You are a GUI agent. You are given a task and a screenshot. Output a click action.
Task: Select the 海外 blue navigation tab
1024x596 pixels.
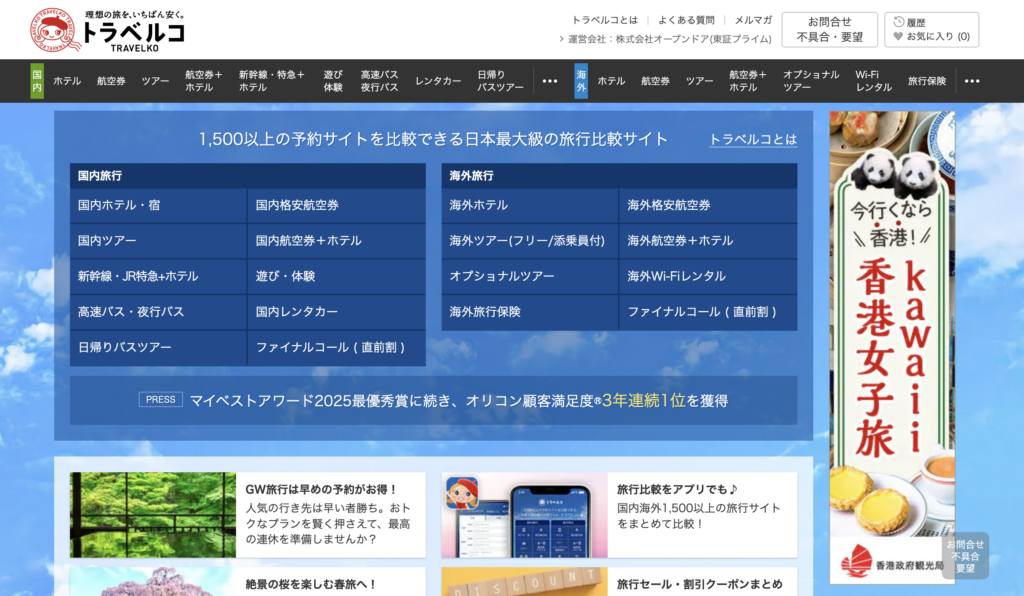[x=581, y=81]
